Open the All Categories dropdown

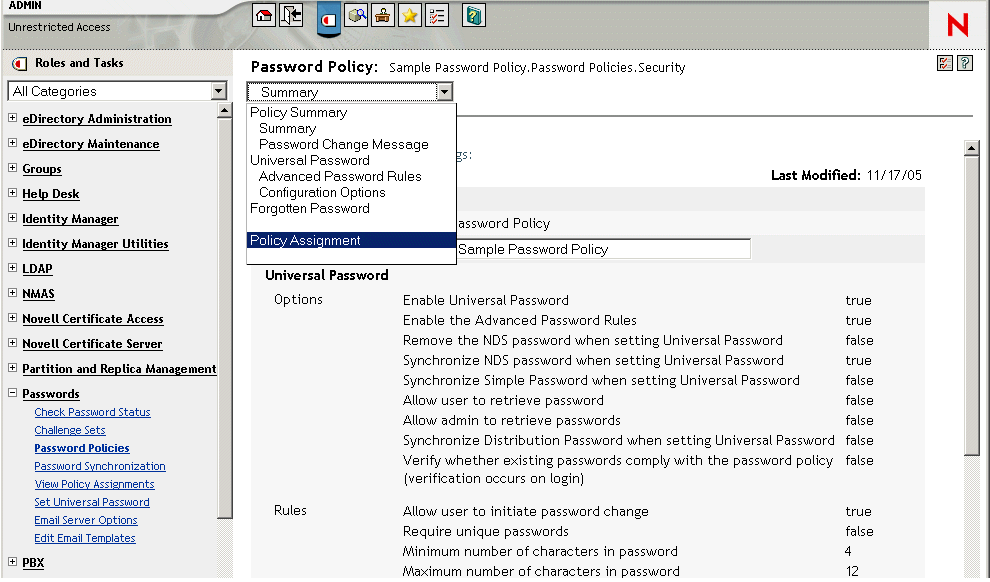[219, 91]
